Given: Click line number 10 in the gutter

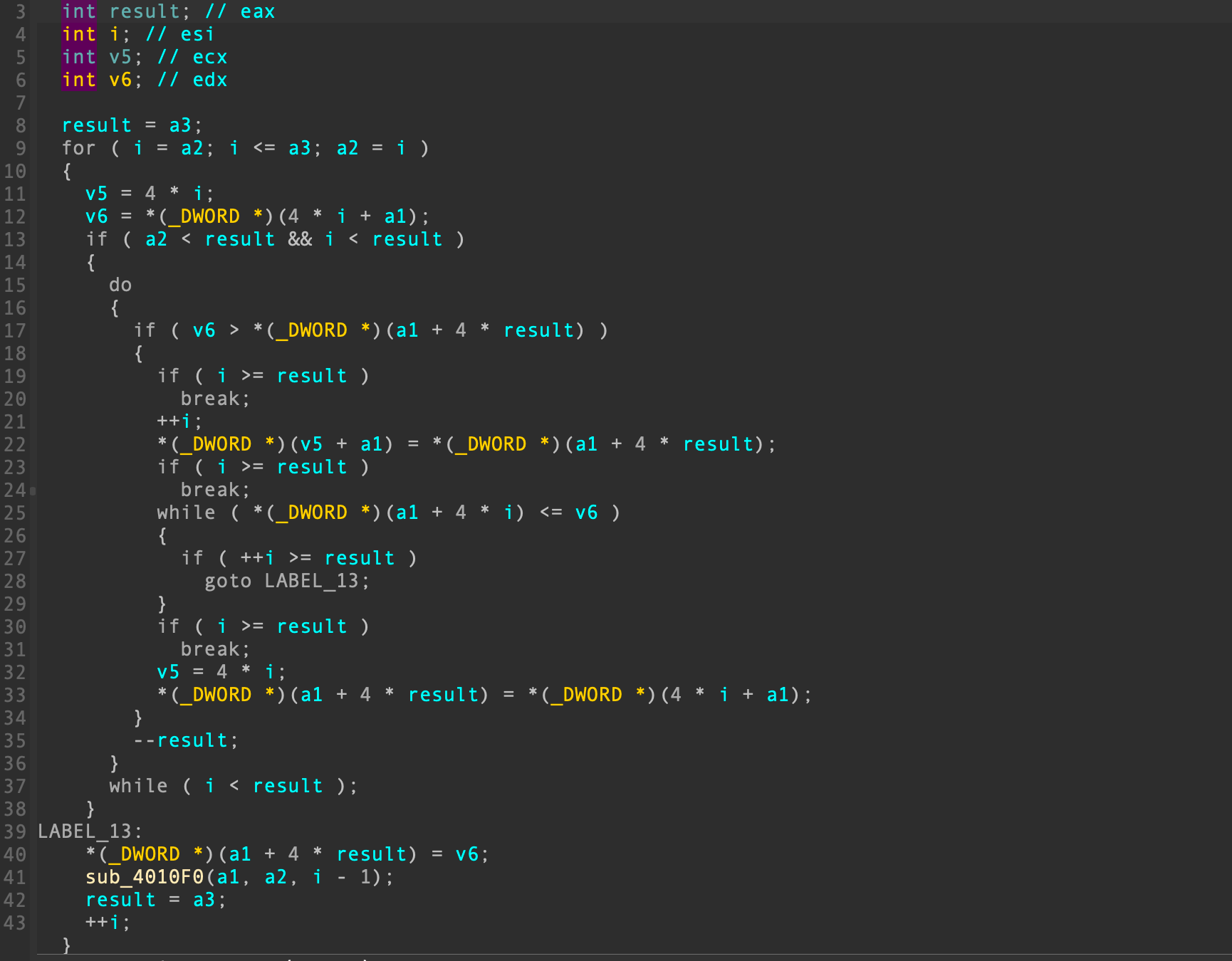Looking at the screenshot, I should click(15, 171).
